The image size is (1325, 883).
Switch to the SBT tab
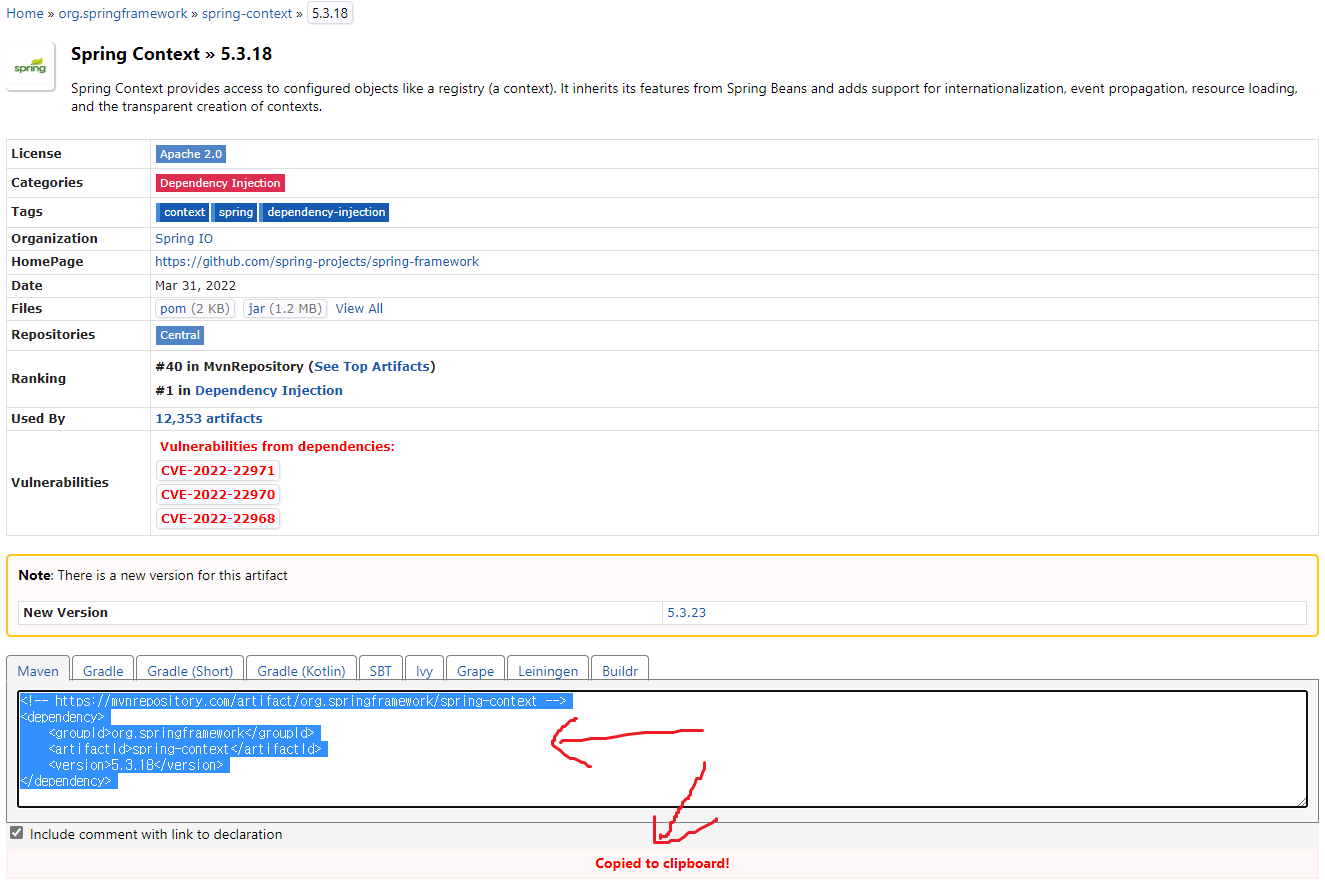pyautogui.click(x=381, y=671)
